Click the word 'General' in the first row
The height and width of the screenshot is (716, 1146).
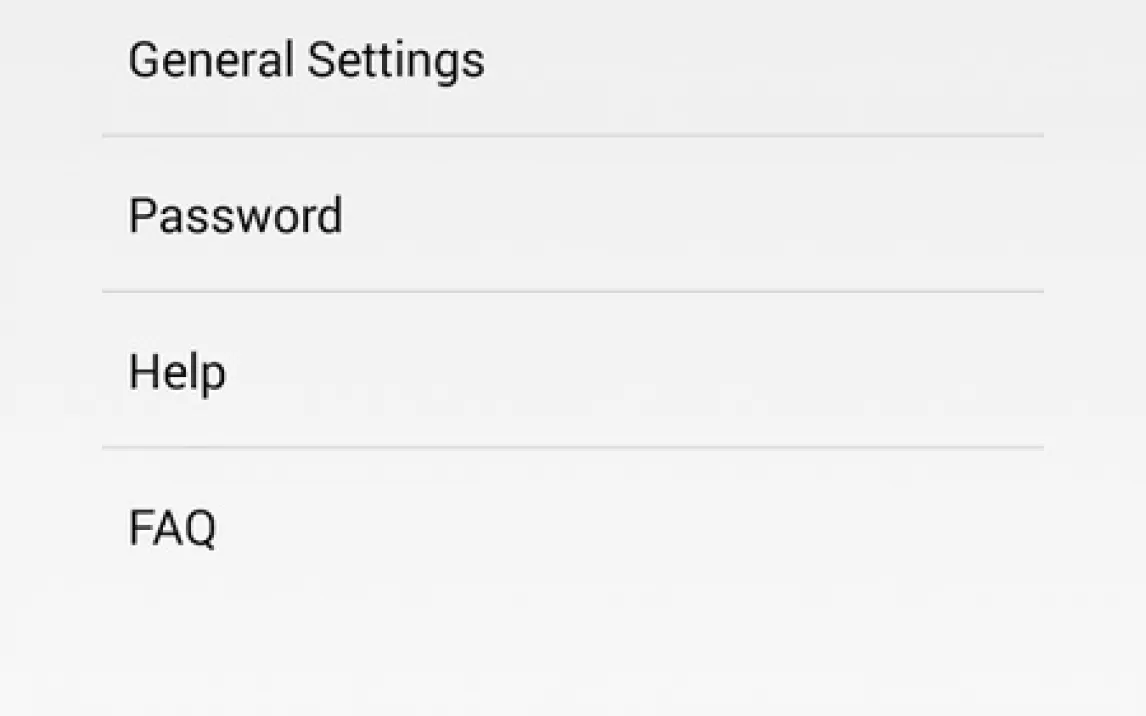pyautogui.click(x=211, y=59)
